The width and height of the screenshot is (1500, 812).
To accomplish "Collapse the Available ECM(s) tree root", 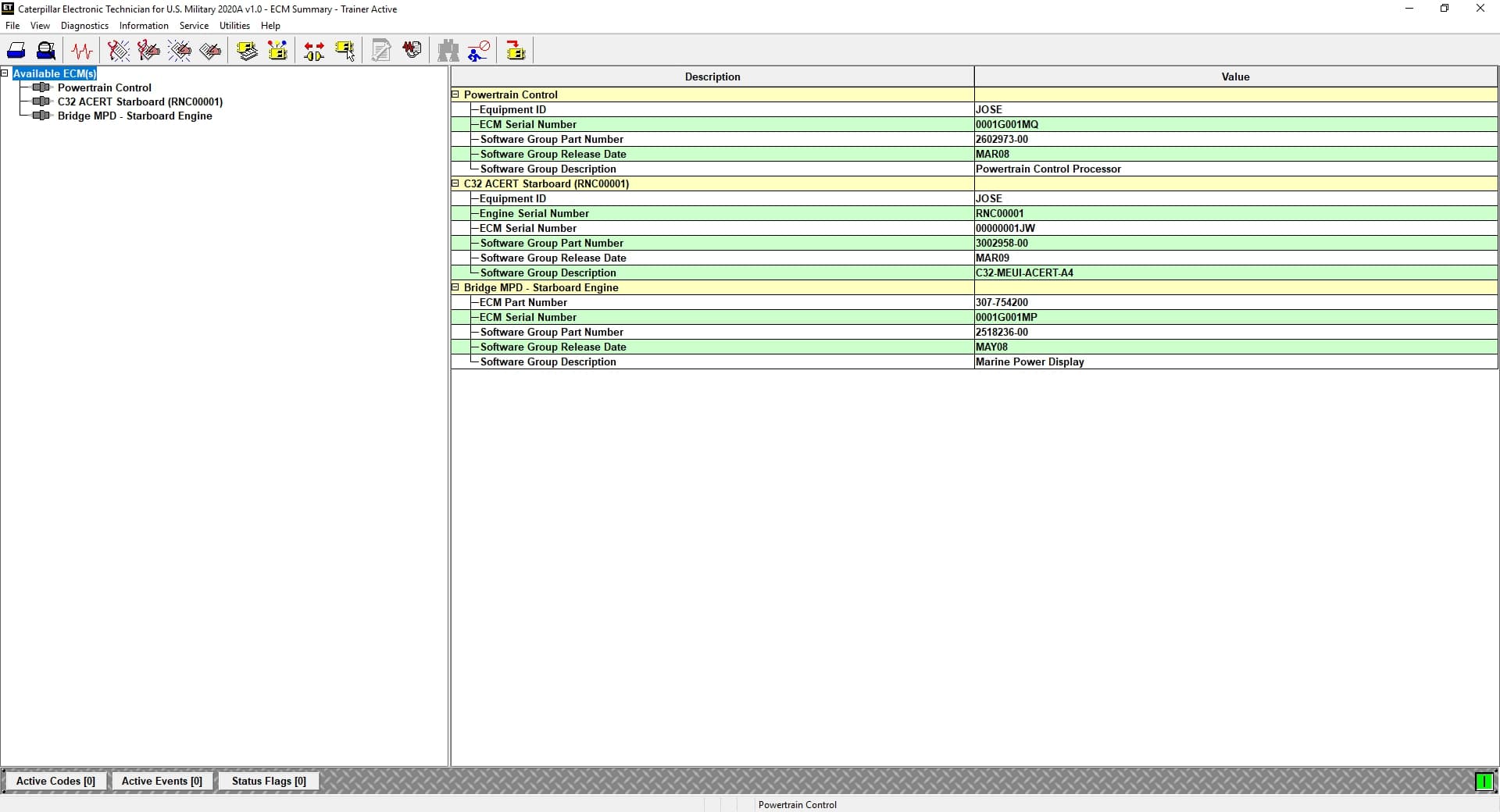I will point(5,73).
